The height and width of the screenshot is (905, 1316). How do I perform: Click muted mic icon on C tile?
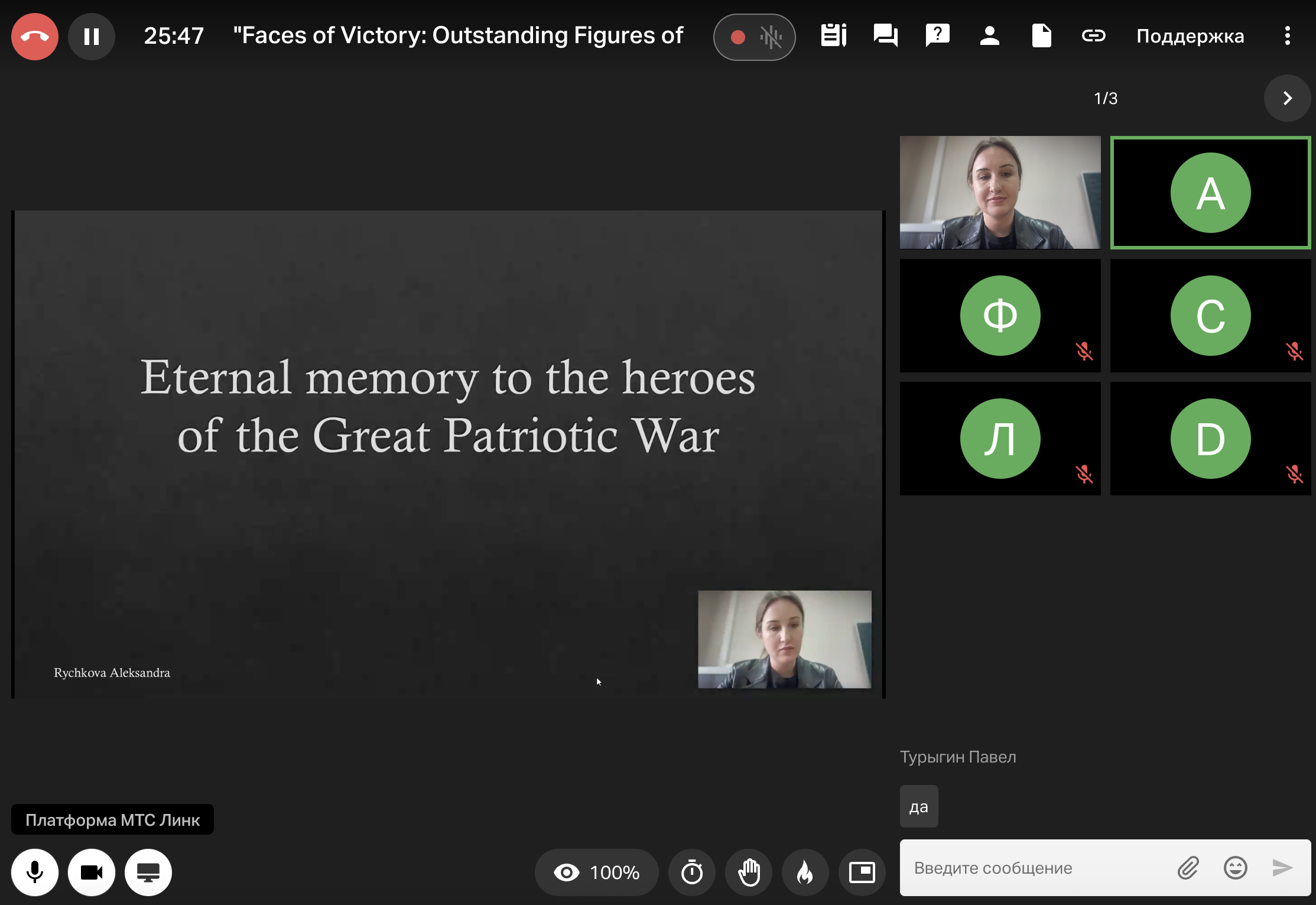click(1294, 352)
